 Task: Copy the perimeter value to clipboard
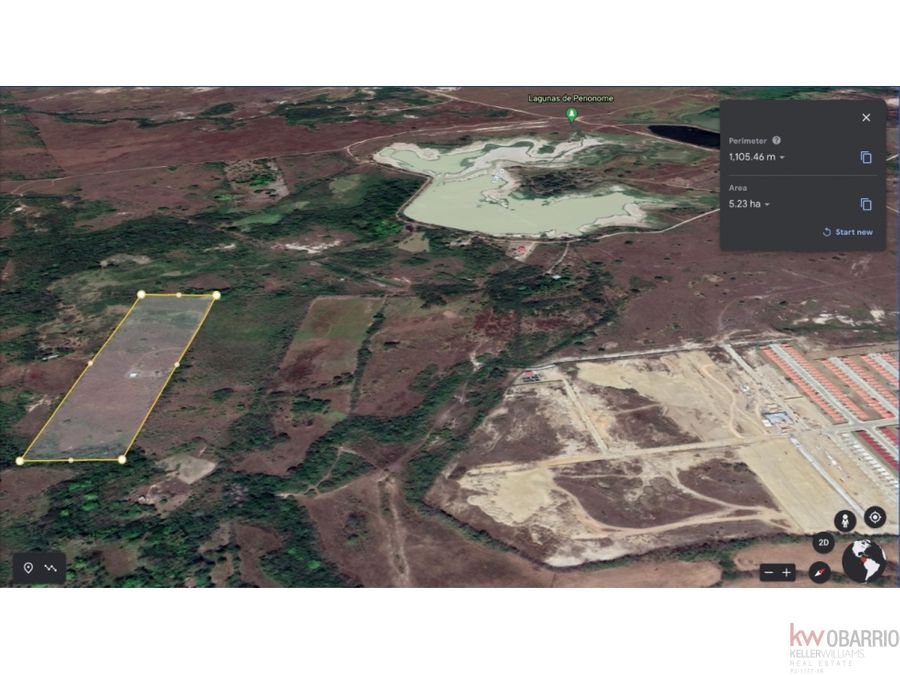coord(866,157)
